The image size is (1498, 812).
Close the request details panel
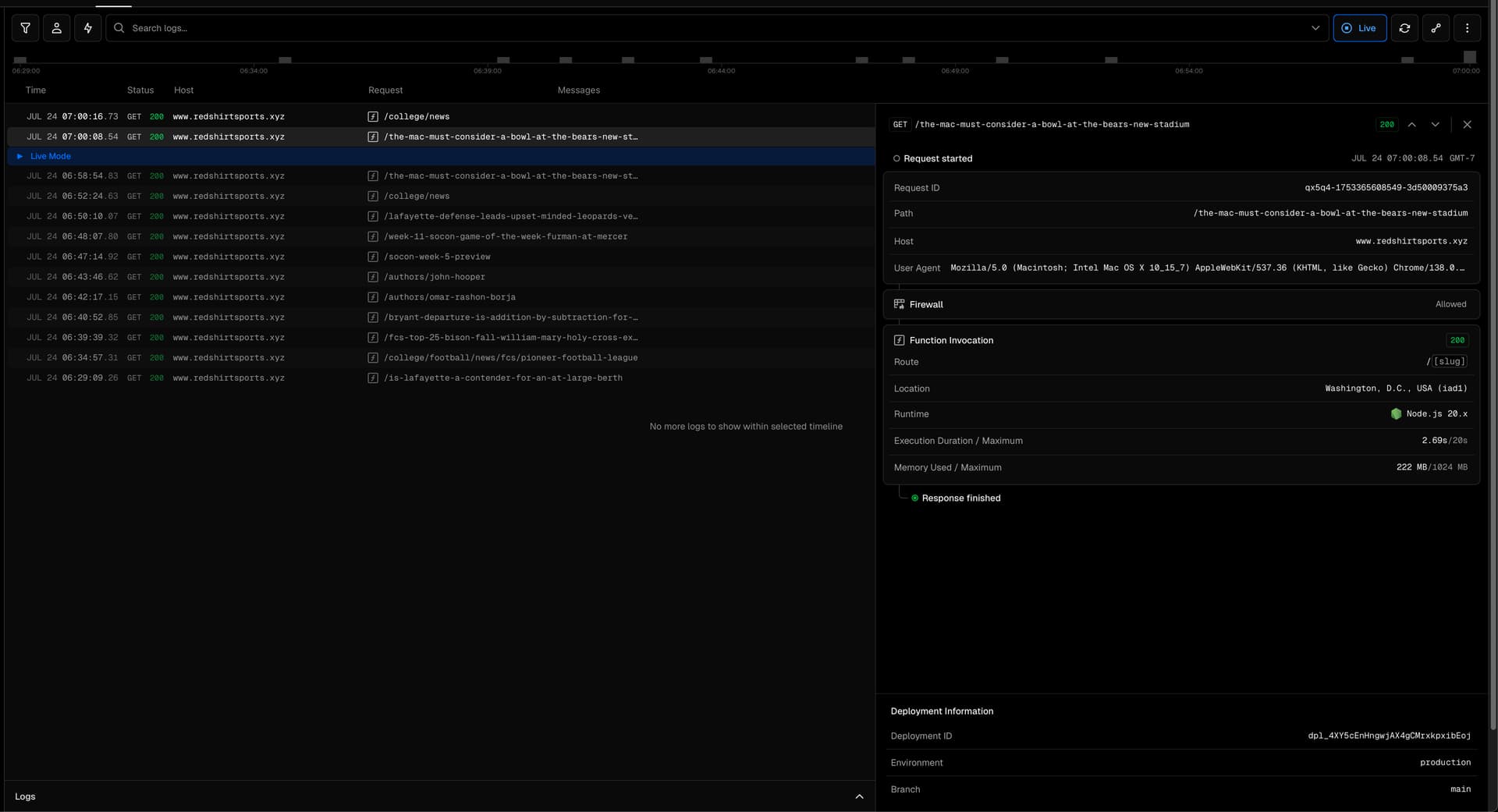pos(1467,125)
